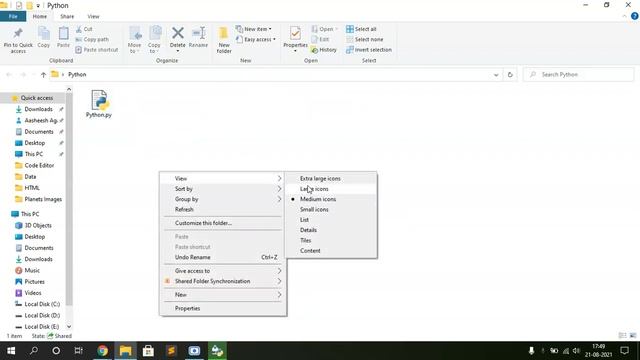Open 3D Objects in sidebar
Screen dimensions: 640x360
(38, 225)
